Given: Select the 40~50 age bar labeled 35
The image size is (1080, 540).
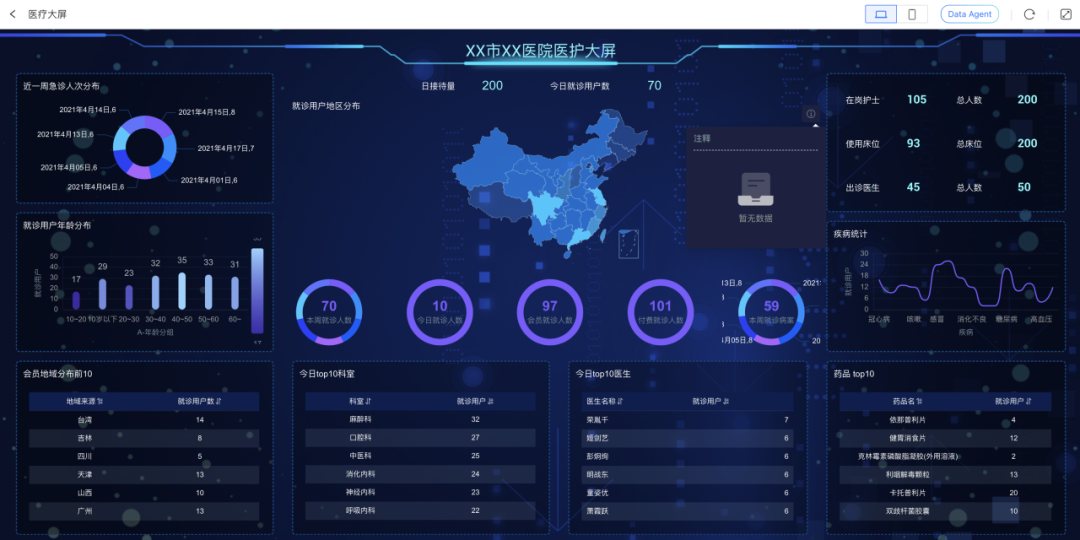Looking at the screenshot, I should (x=182, y=291).
